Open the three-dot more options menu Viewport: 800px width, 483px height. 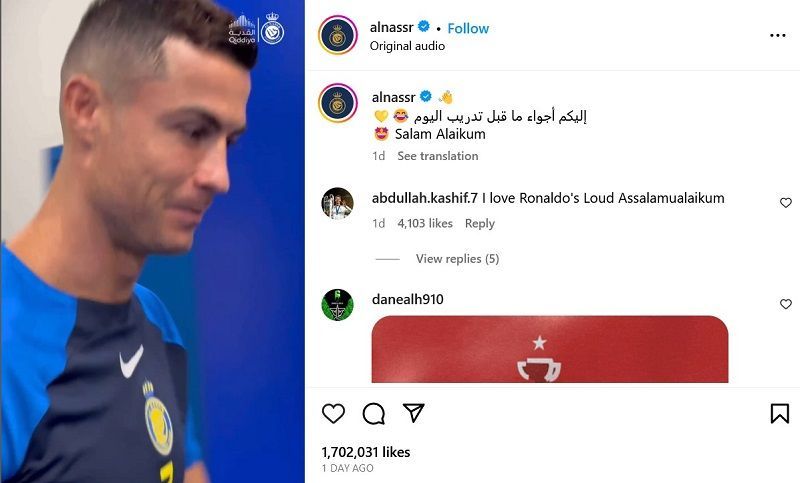point(778,35)
